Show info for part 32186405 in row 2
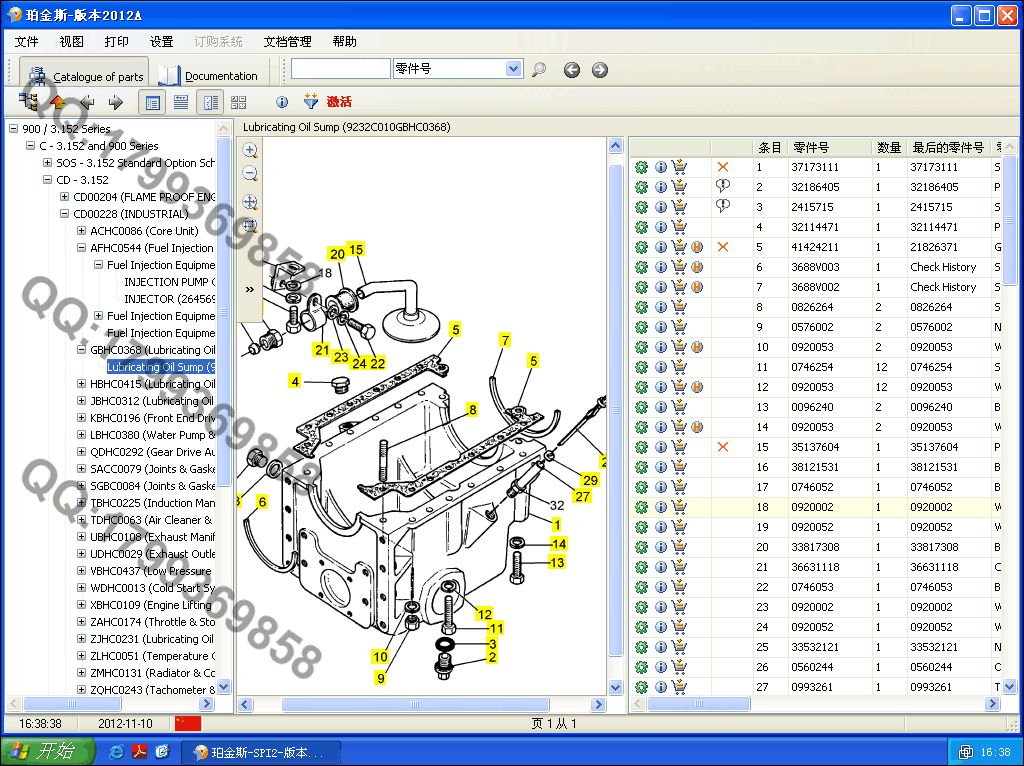This screenshot has width=1024, height=766. point(661,187)
